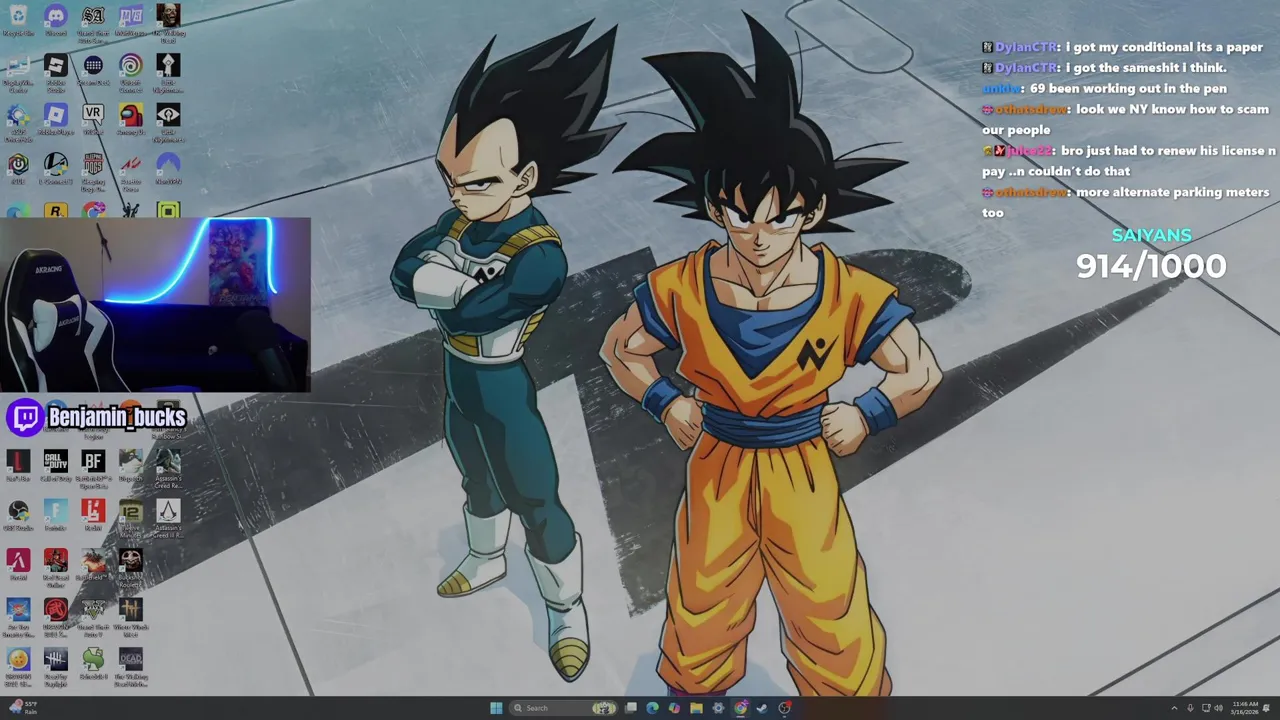
Task: Open the Sleeping Dogs shortcut
Action: click(93, 171)
